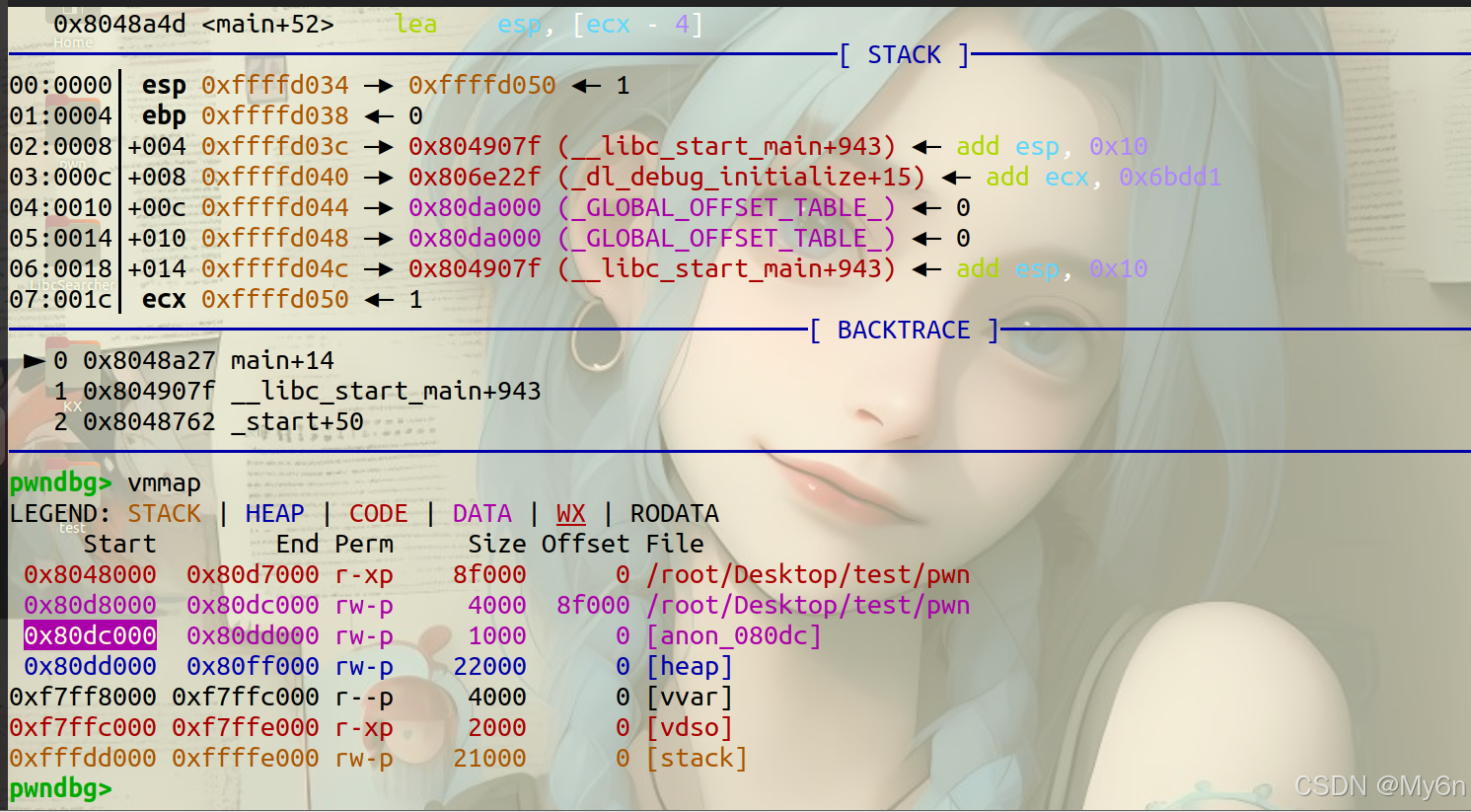
Task: Click the [vvar] mapping name
Action: click(690, 698)
